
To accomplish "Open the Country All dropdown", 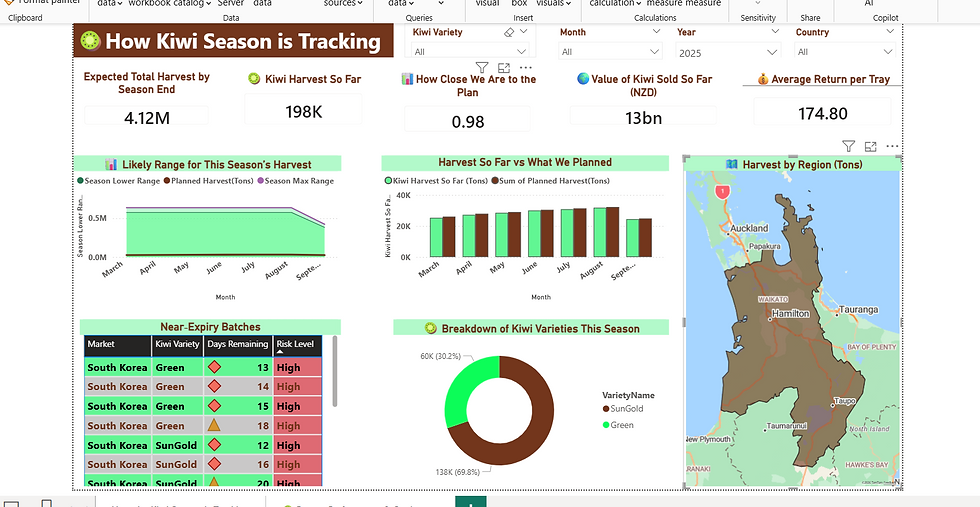I will coord(845,51).
